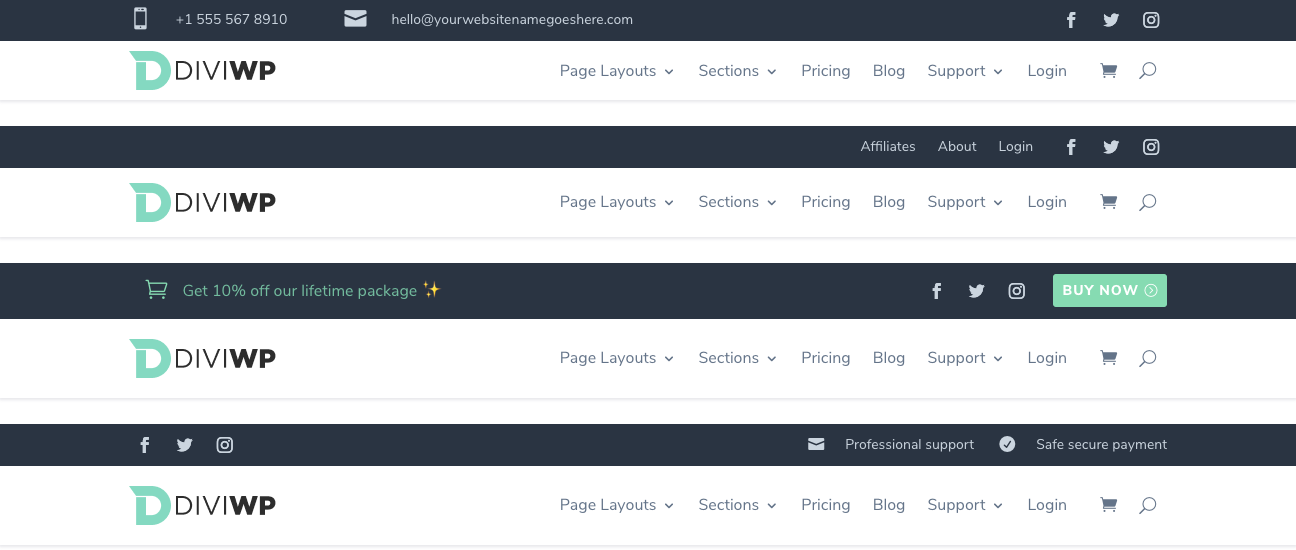Open Instagram icon in fourth top bar
Viewport: 1296px width, 550px height.
(225, 445)
